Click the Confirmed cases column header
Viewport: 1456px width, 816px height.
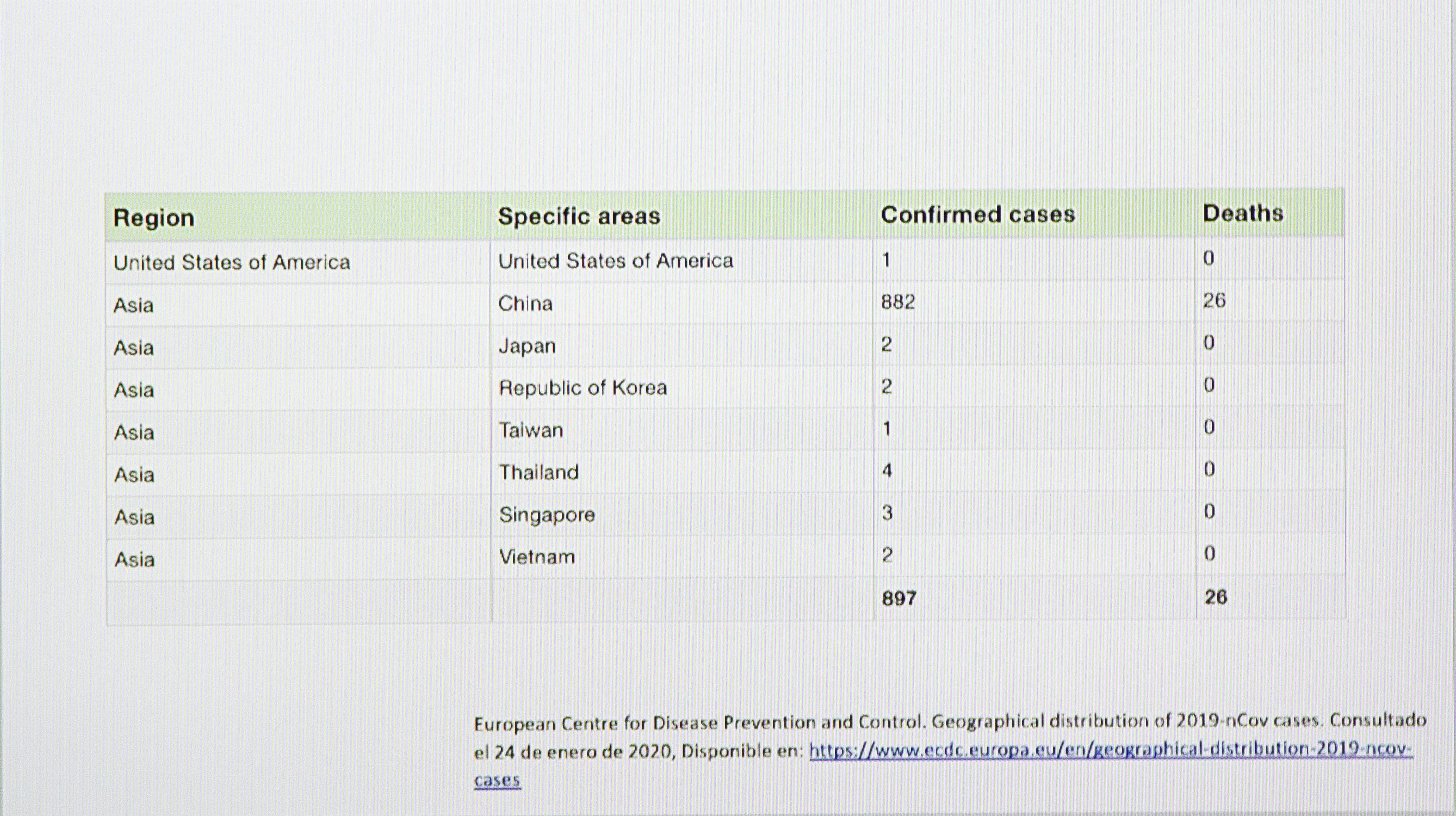click(977, 214)
